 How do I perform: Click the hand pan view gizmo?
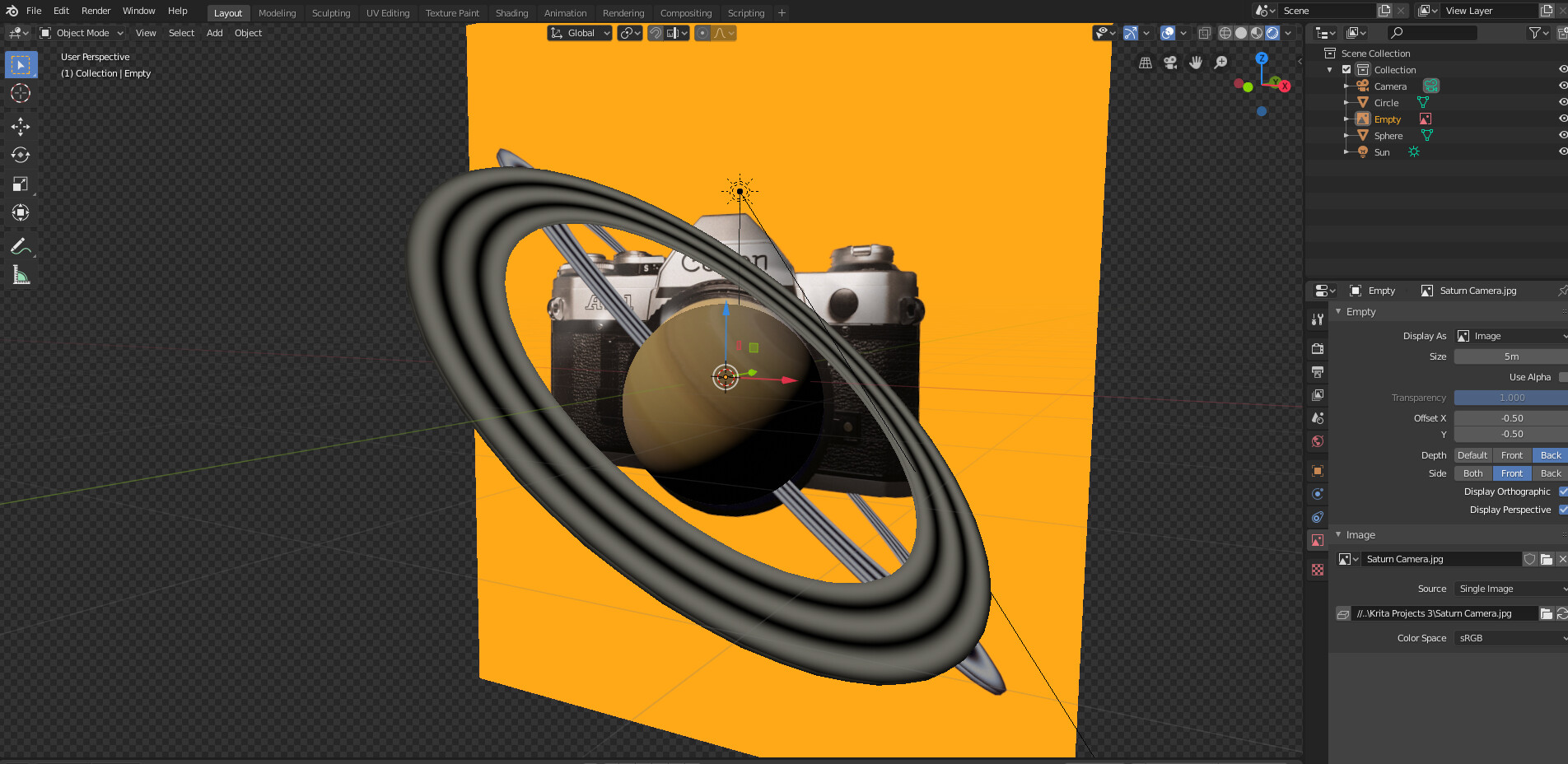[1196, 63]
